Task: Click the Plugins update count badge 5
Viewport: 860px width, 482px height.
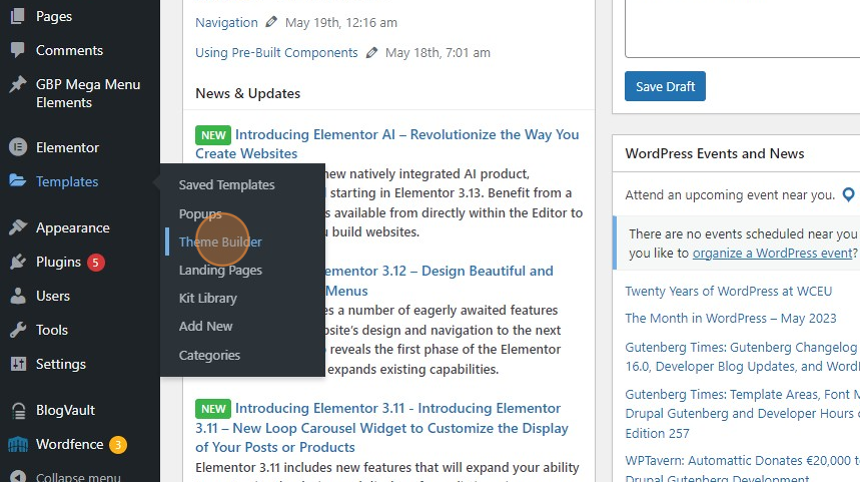Action: click(95, 262)
